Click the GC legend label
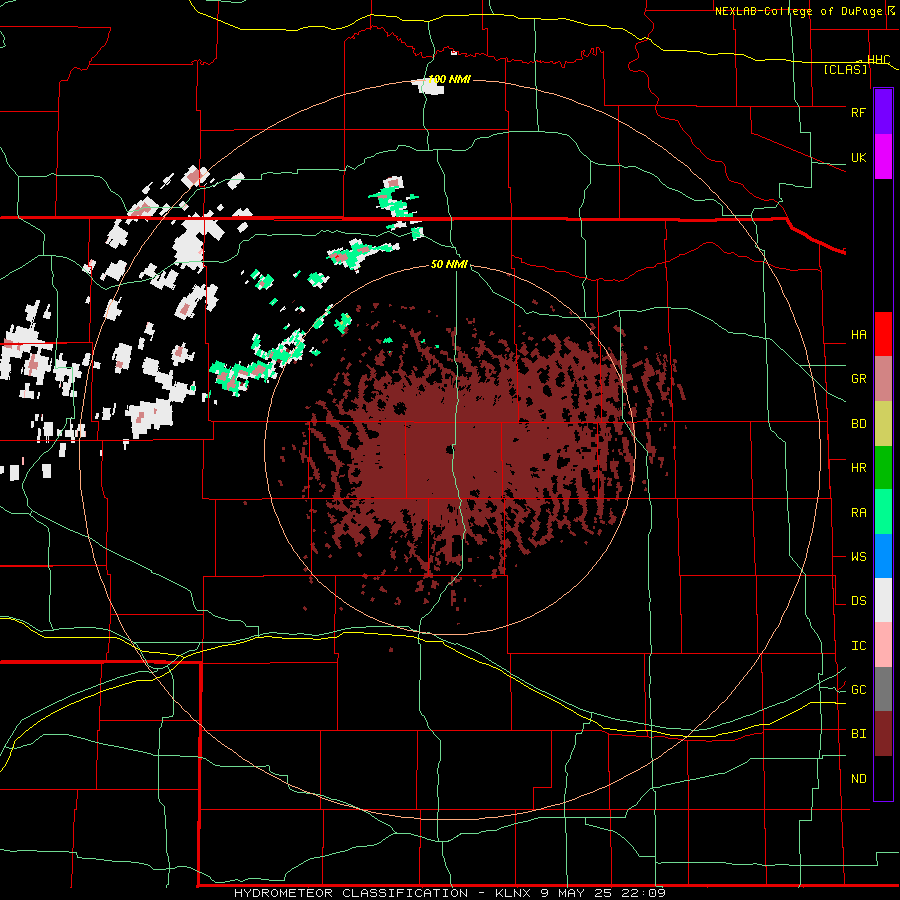 click(858, 690)
